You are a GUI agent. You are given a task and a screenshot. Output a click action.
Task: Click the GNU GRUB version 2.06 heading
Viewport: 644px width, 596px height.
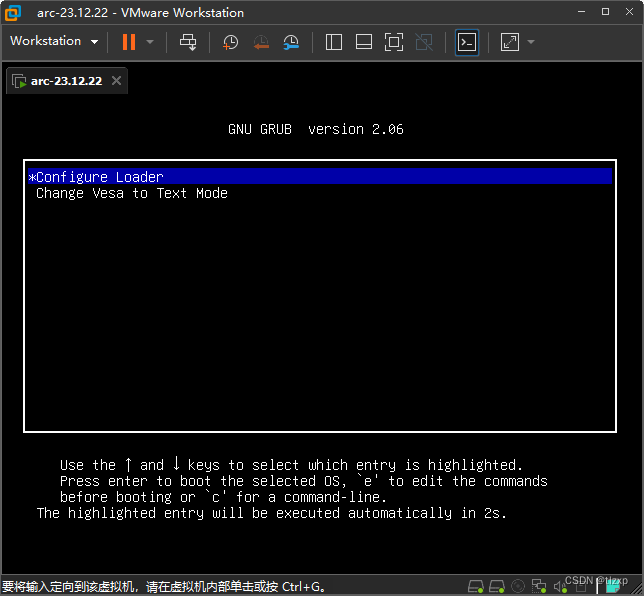[x=315, y=129]
